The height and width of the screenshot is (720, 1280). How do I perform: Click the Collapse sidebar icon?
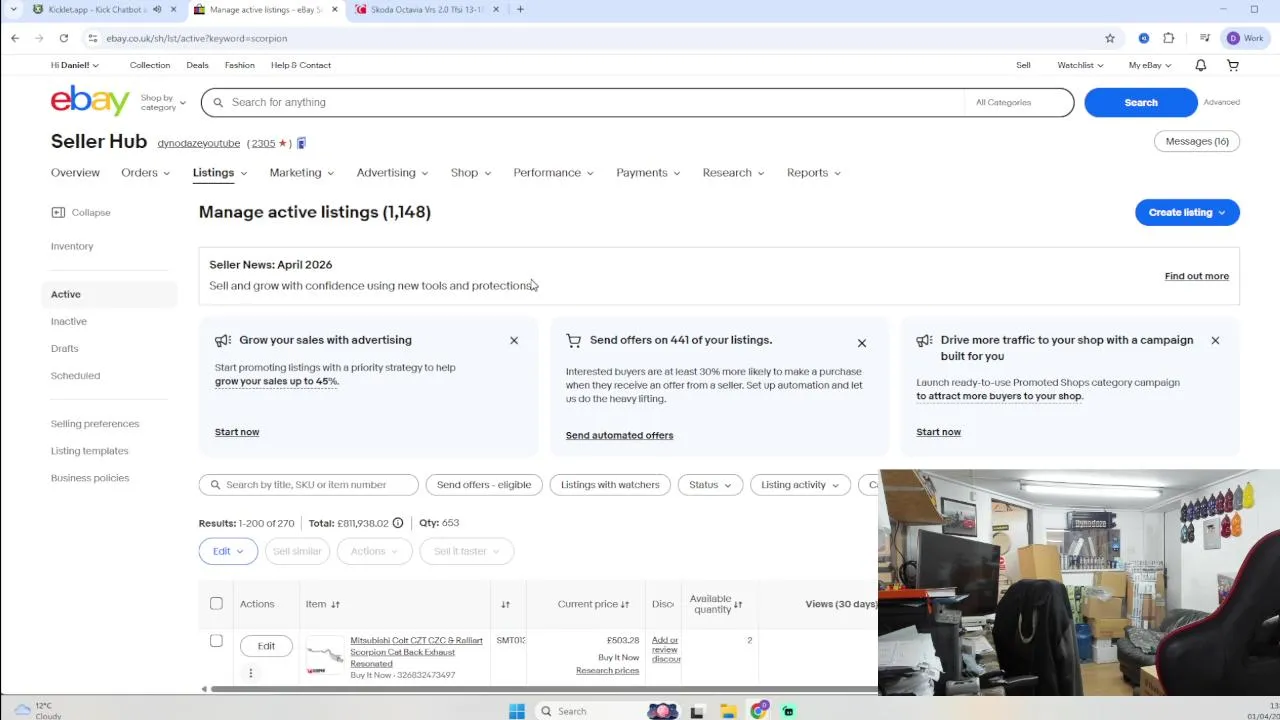(x=58, y=212)
